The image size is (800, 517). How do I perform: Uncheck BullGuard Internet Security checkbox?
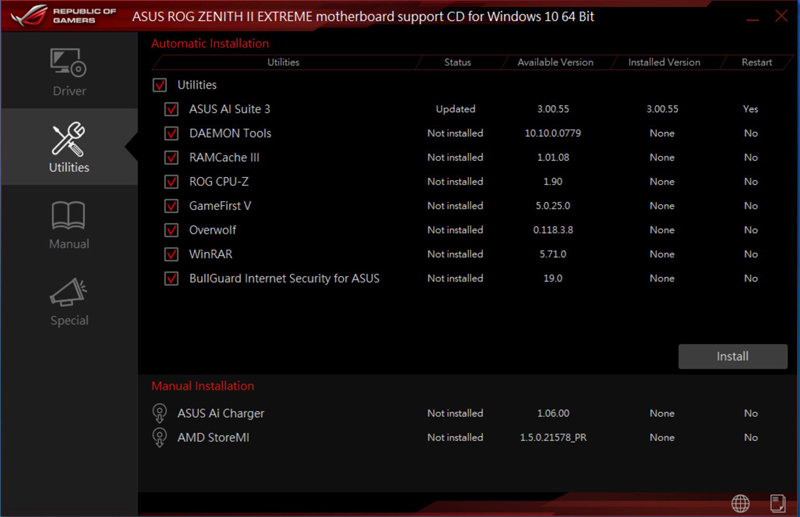pos(171,278)
